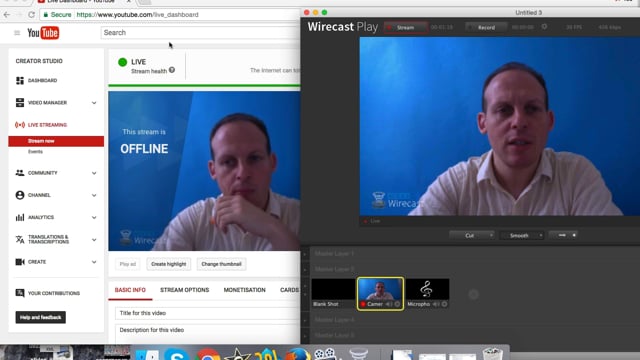Expand Master Layer 1 disclosure arrow

pos(305,254)
